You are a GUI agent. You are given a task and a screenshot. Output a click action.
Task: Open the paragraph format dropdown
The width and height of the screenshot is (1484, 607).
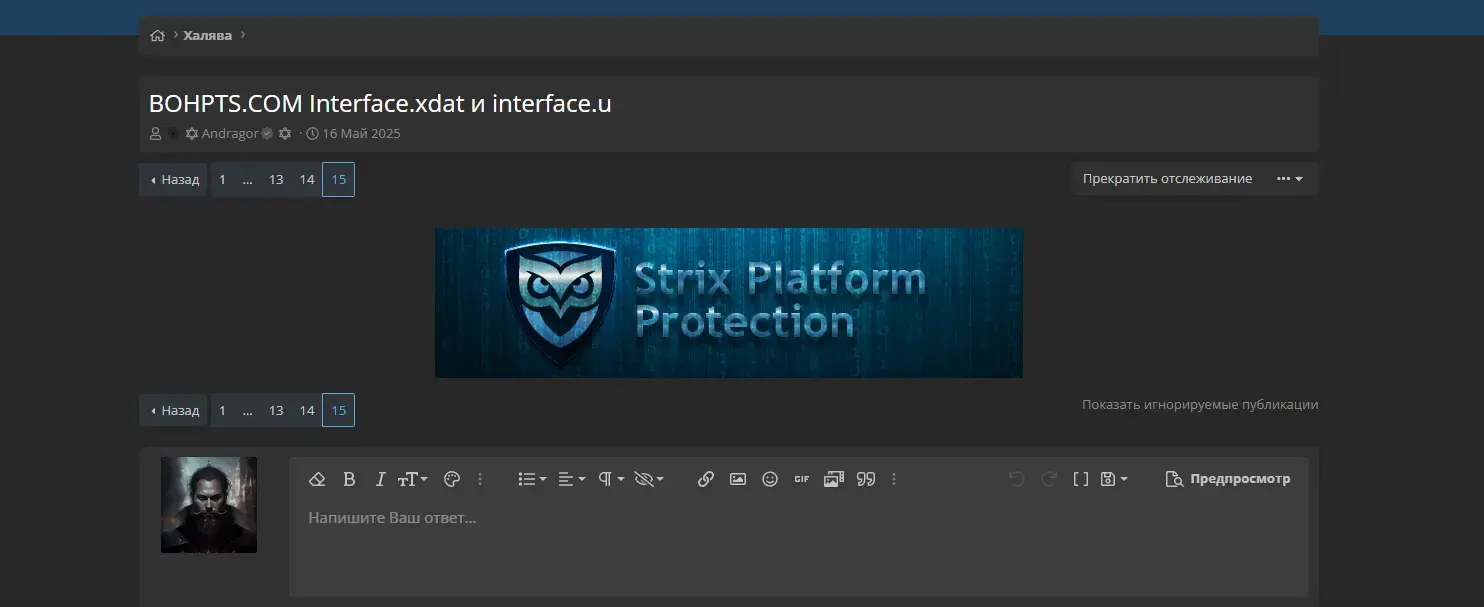(x=611, y=479)
